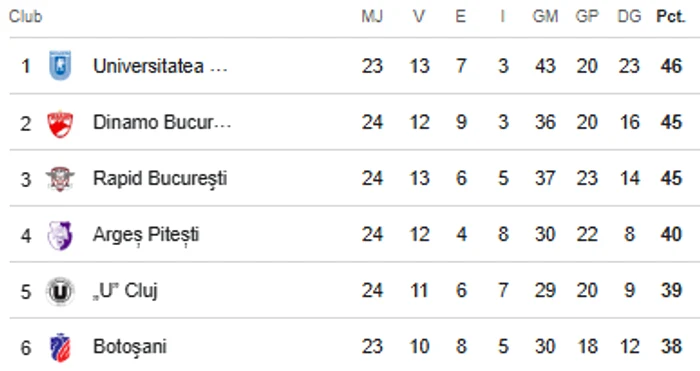The height and width of the screenshot is (371, 700).
Task: Click the rank number 6 for Botoșani
Action: click(25, 347)
